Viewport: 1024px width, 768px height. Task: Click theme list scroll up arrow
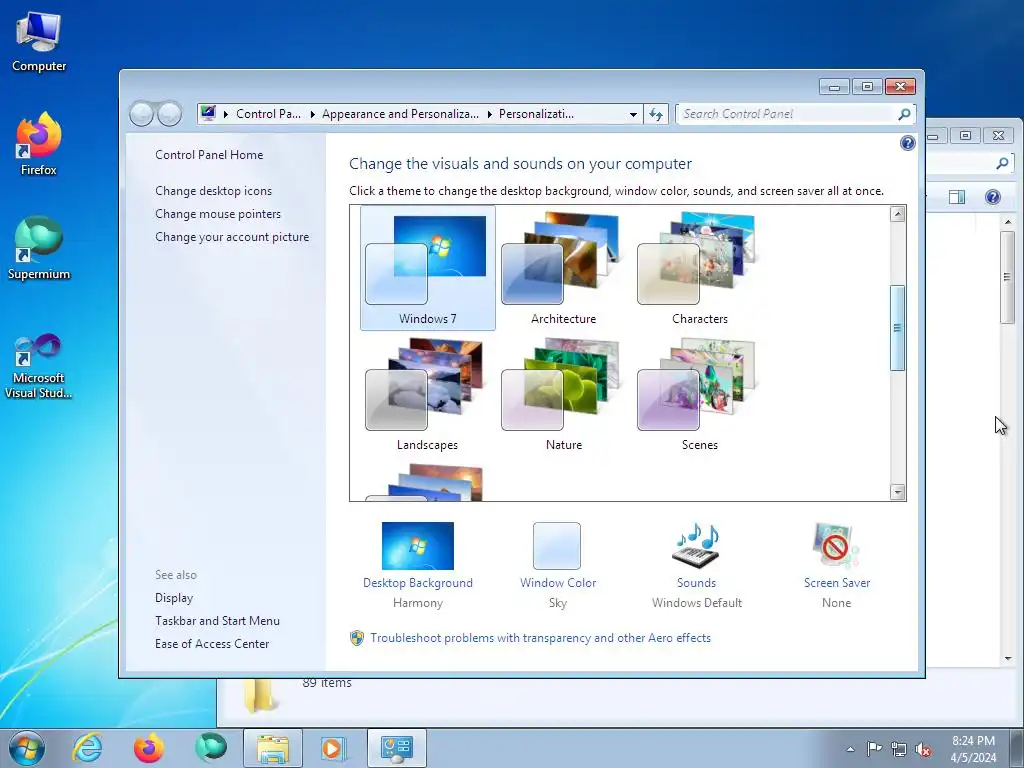click(x=897, y=214)
